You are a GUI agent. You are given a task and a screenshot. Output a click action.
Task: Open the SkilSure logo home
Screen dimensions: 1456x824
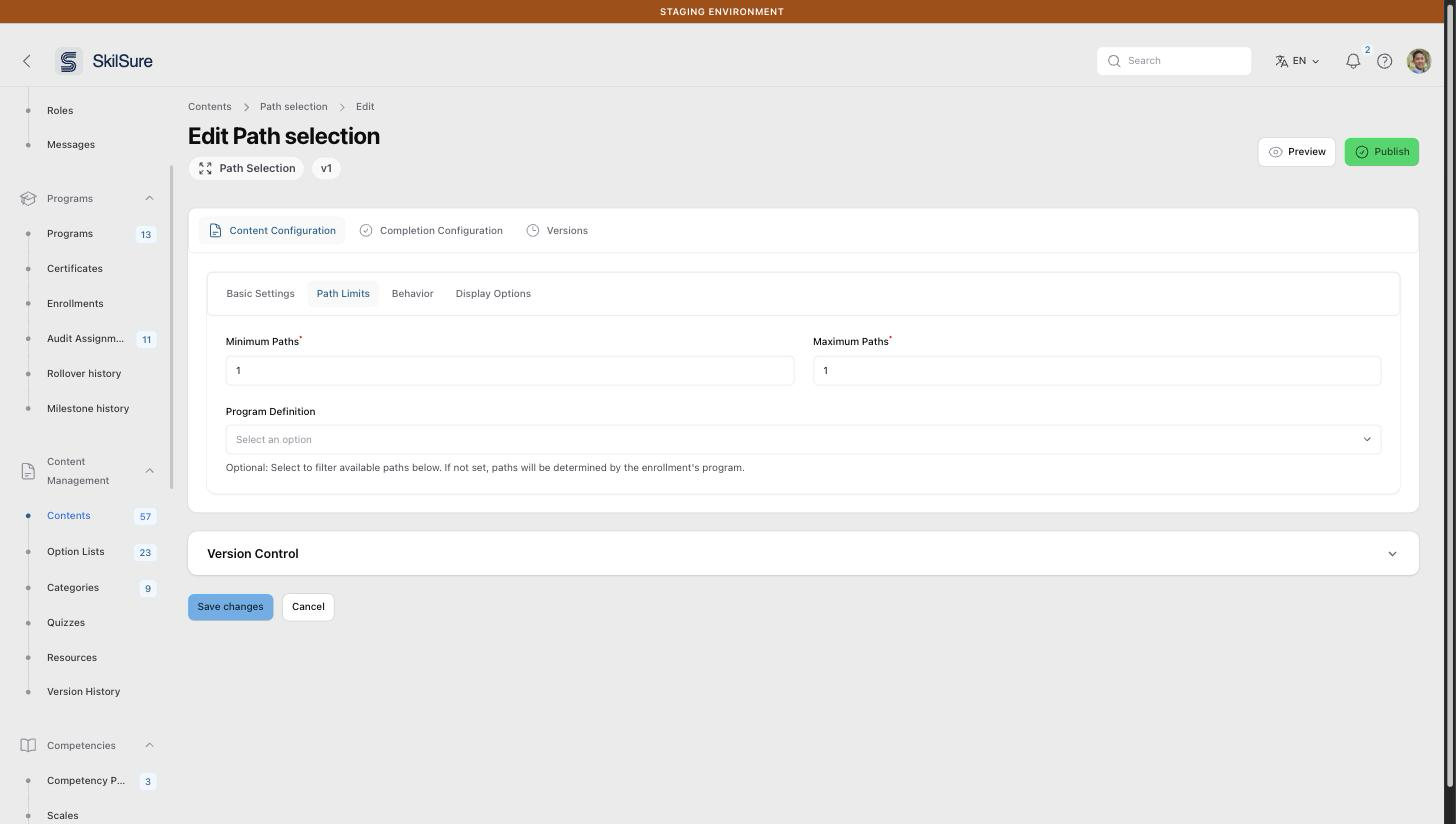click(x=105, y=61)
